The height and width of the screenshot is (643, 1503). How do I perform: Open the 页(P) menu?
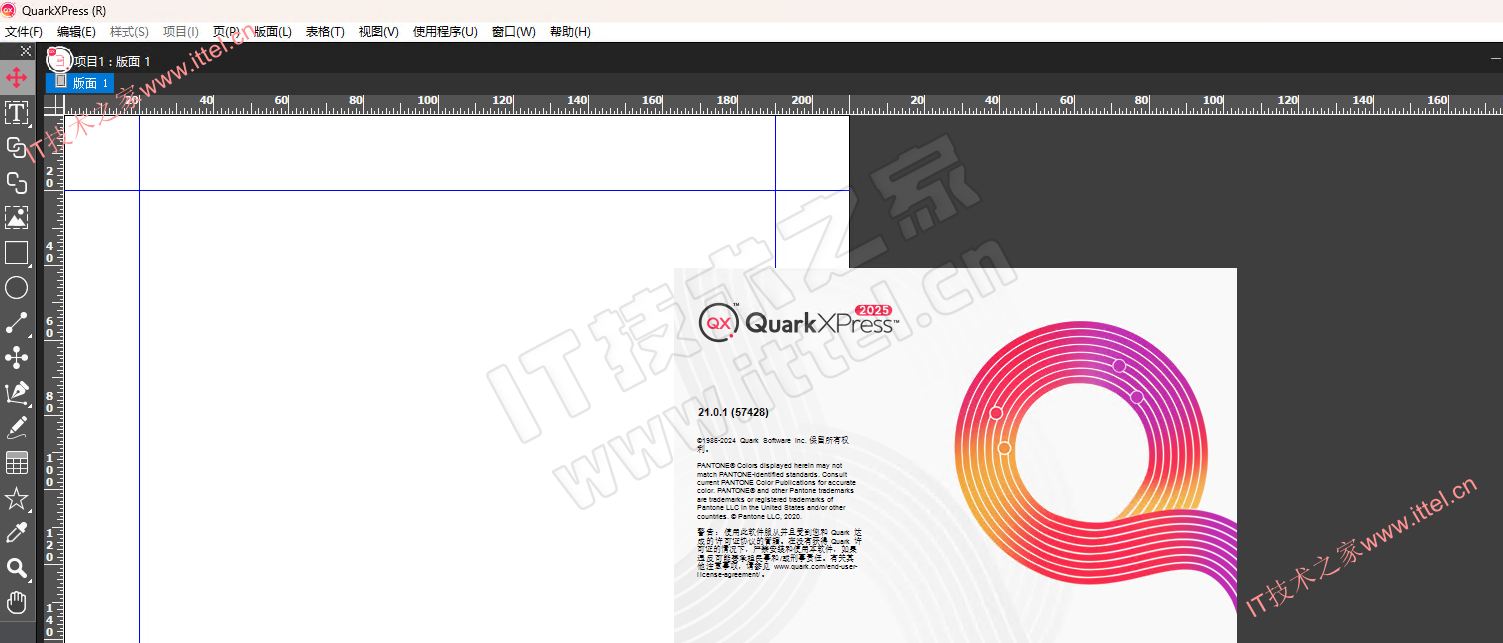pos(226,32)
